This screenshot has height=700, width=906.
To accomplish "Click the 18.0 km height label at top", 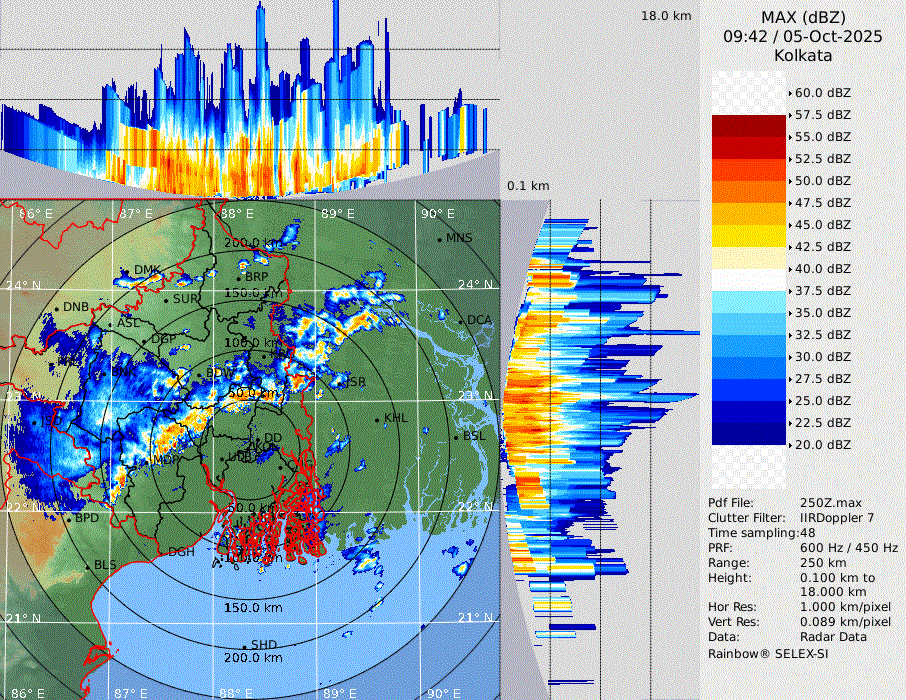I will click(666, 16).
